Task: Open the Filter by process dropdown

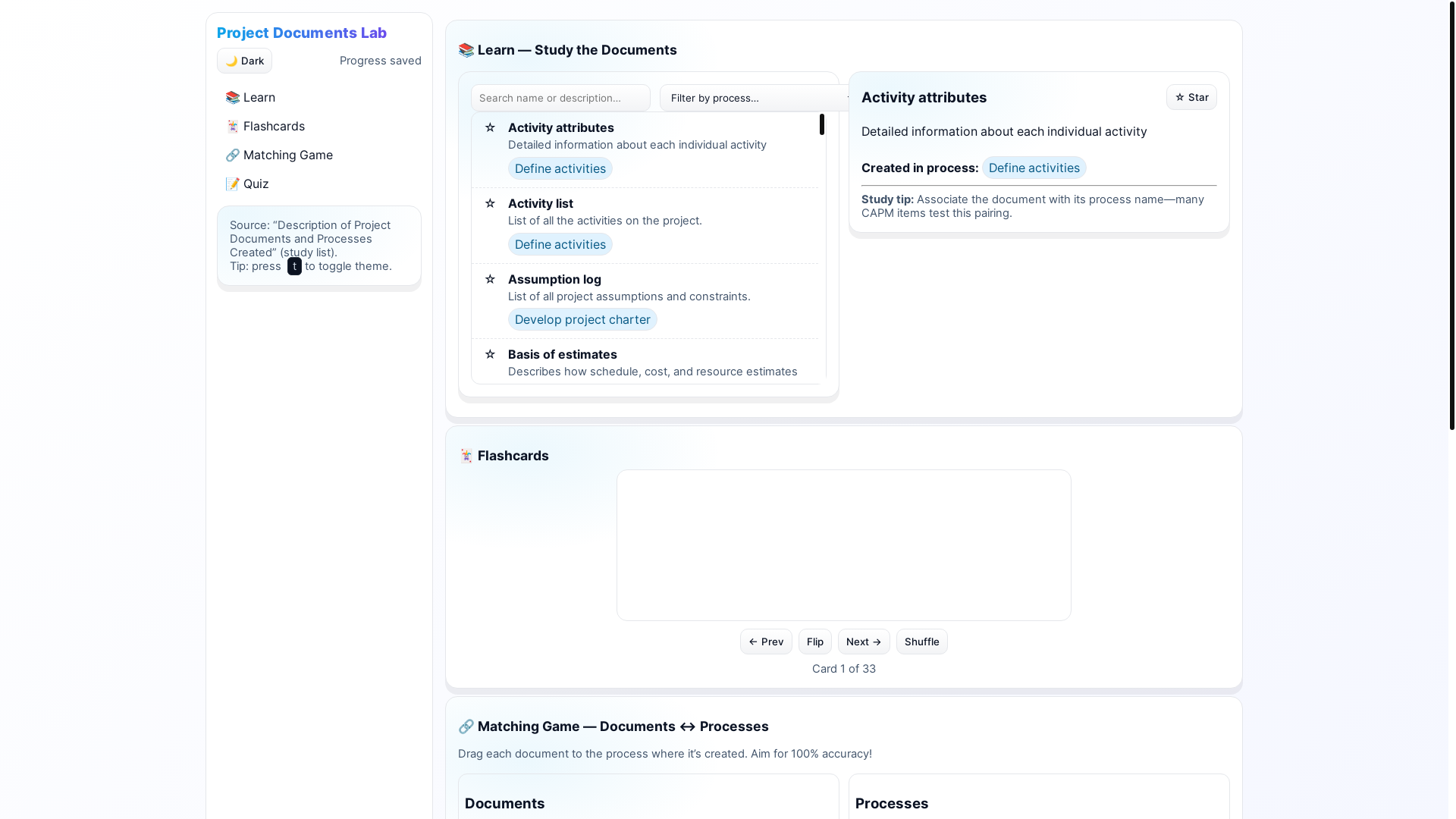Action: click(x=754, y=98)
